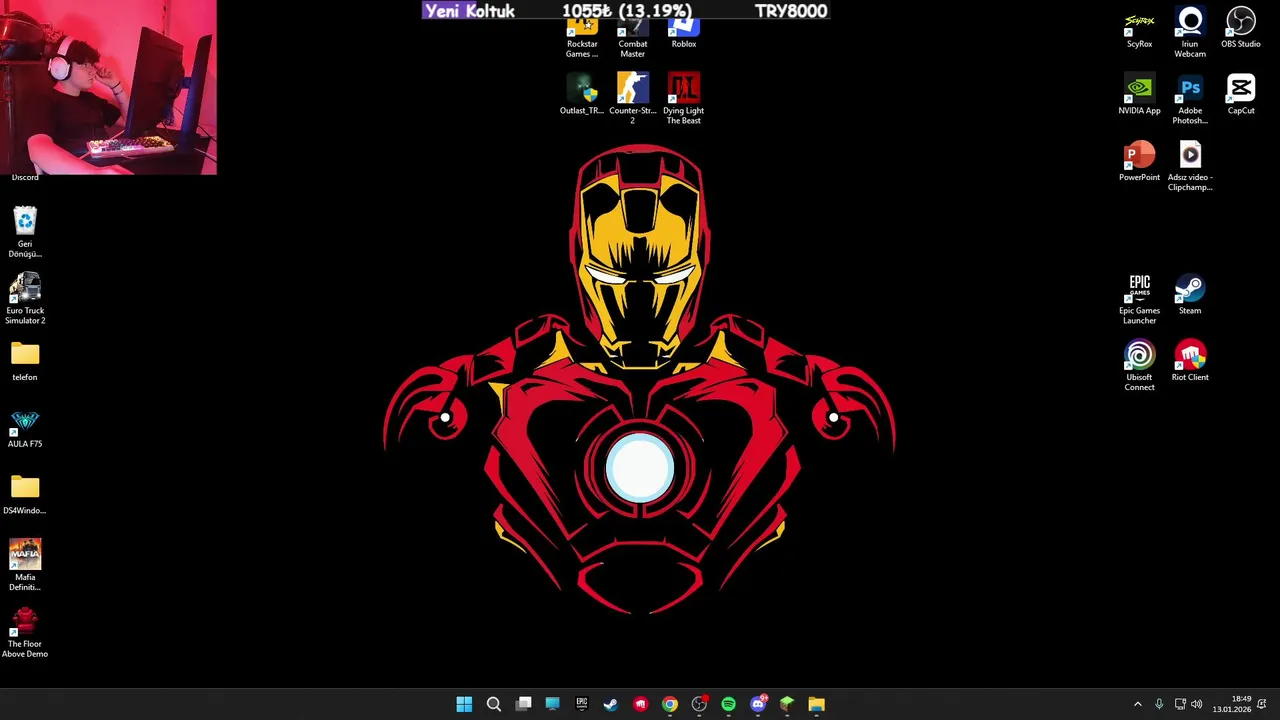The height and width of the screenshot is (720, 1280).
Task: Select the Outlast_TR desktop icon
Action: [x=582, y=95]
